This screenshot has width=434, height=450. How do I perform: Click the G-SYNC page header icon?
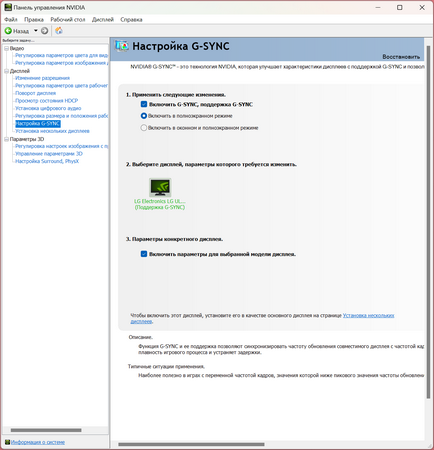coord(122,46)
